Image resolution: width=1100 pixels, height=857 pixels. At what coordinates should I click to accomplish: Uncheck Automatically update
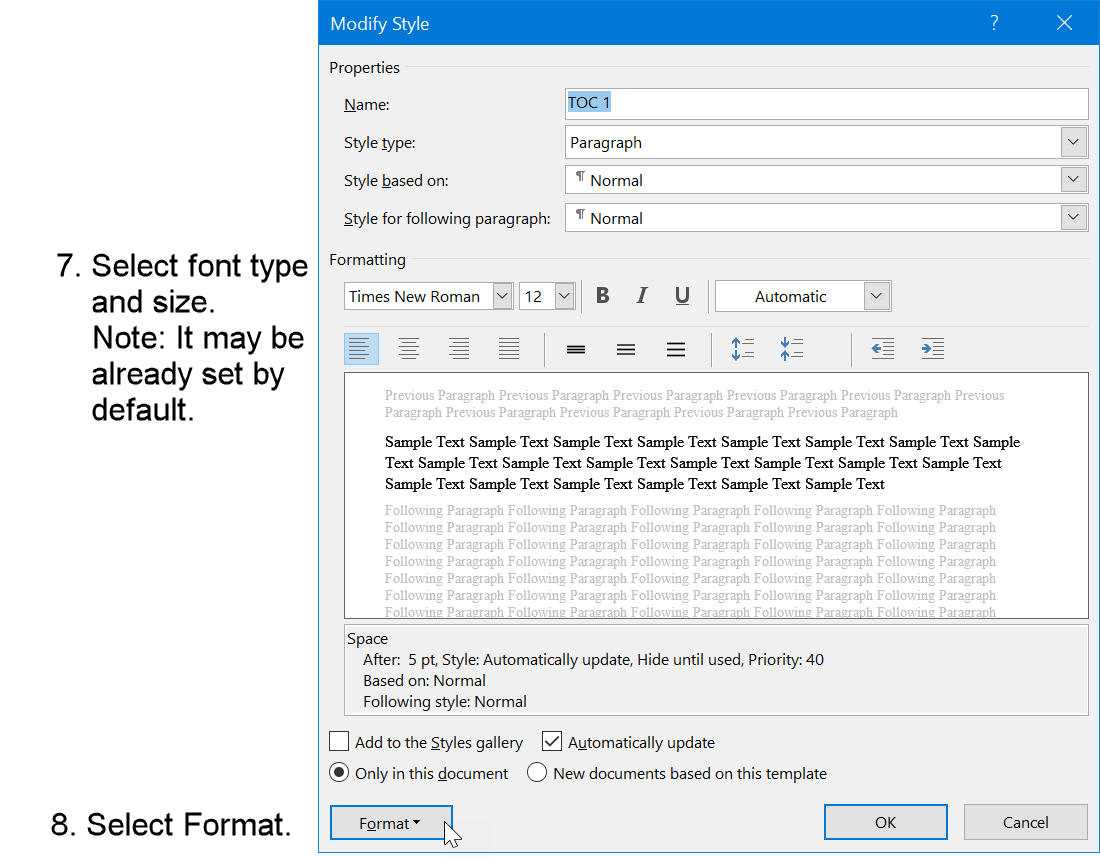(551, 742)
